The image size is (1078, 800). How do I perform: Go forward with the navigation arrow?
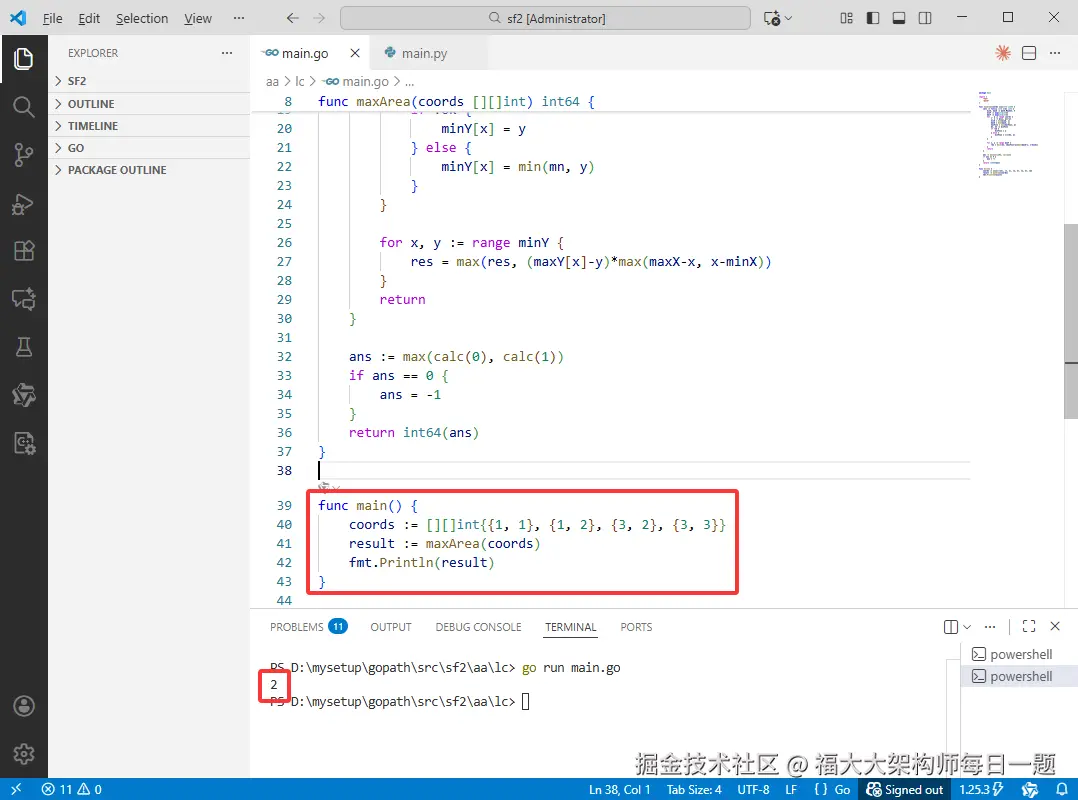click(319, 18)
